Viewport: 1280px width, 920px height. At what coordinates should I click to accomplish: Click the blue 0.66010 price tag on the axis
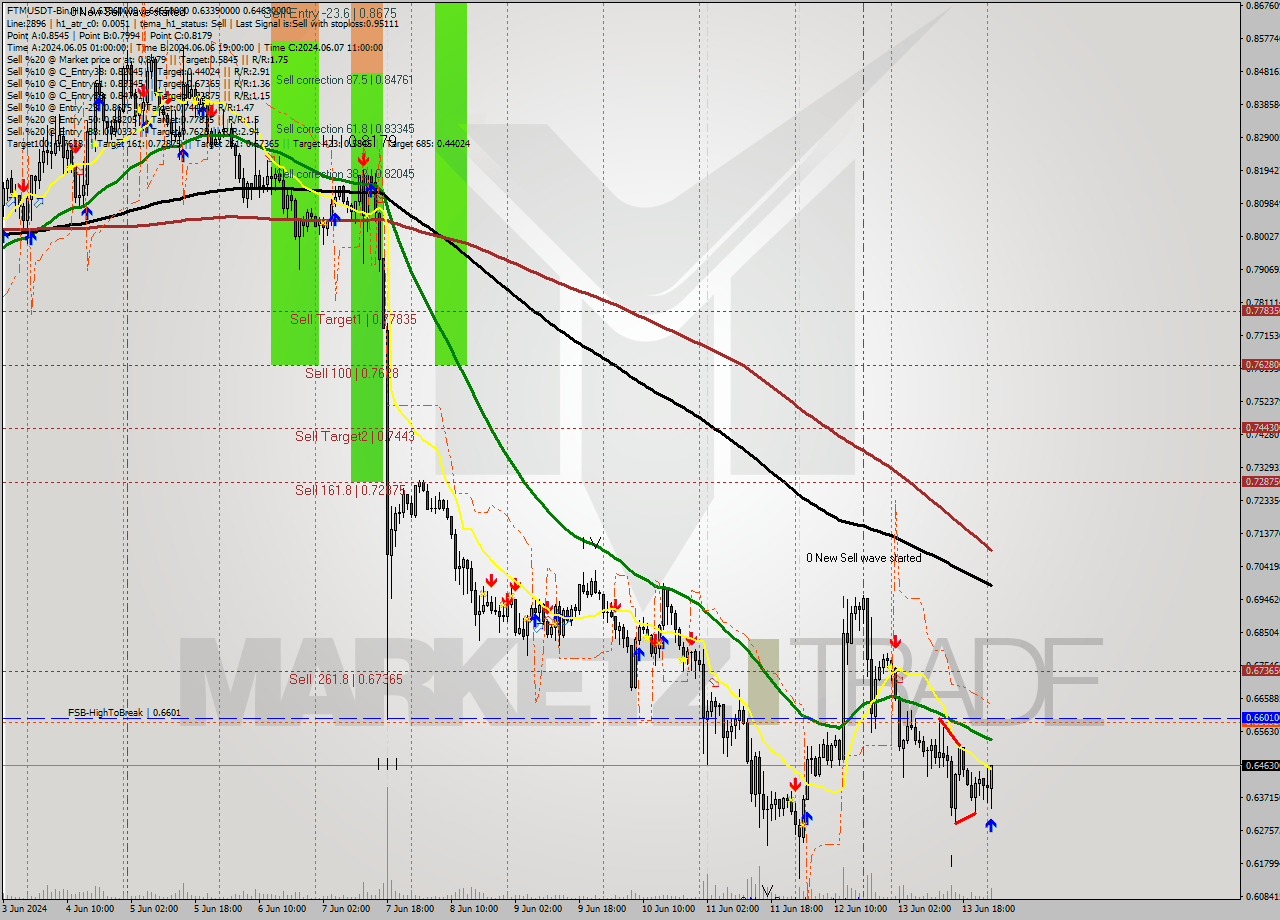pyautogui.click(x=1260, y=718)
